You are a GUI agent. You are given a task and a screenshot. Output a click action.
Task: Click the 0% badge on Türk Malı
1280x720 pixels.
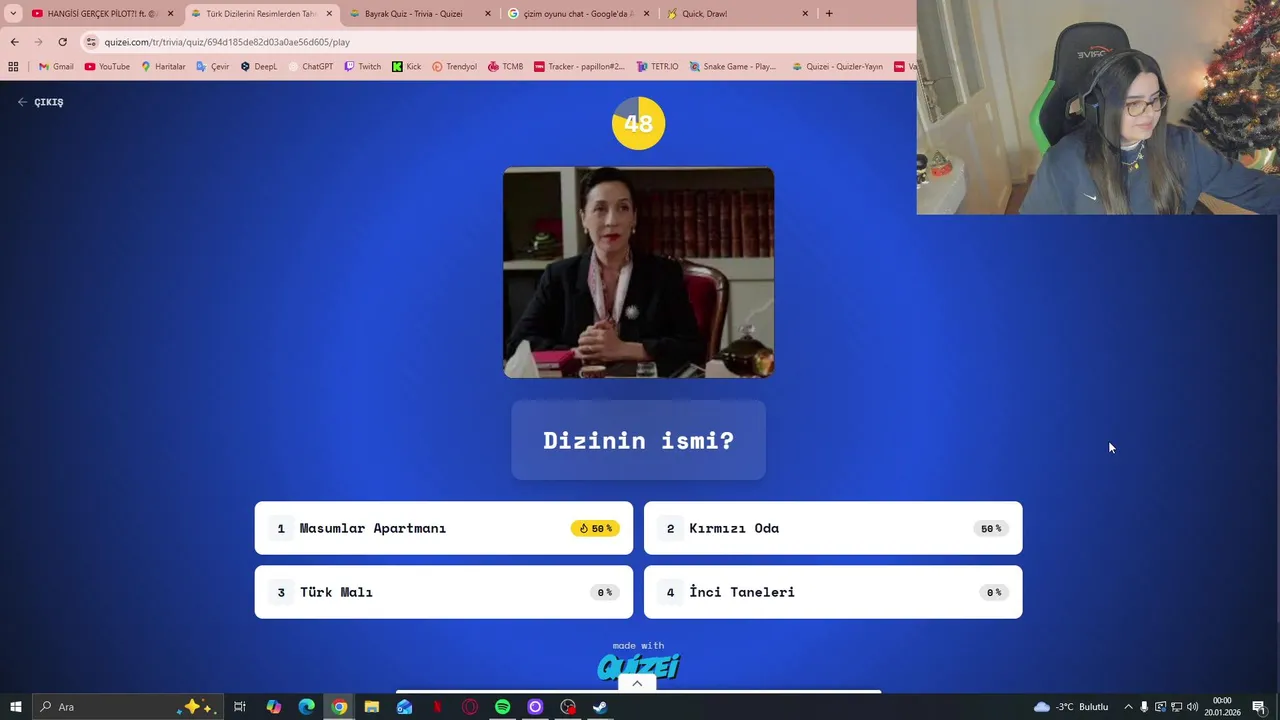(x=605, y=592)
